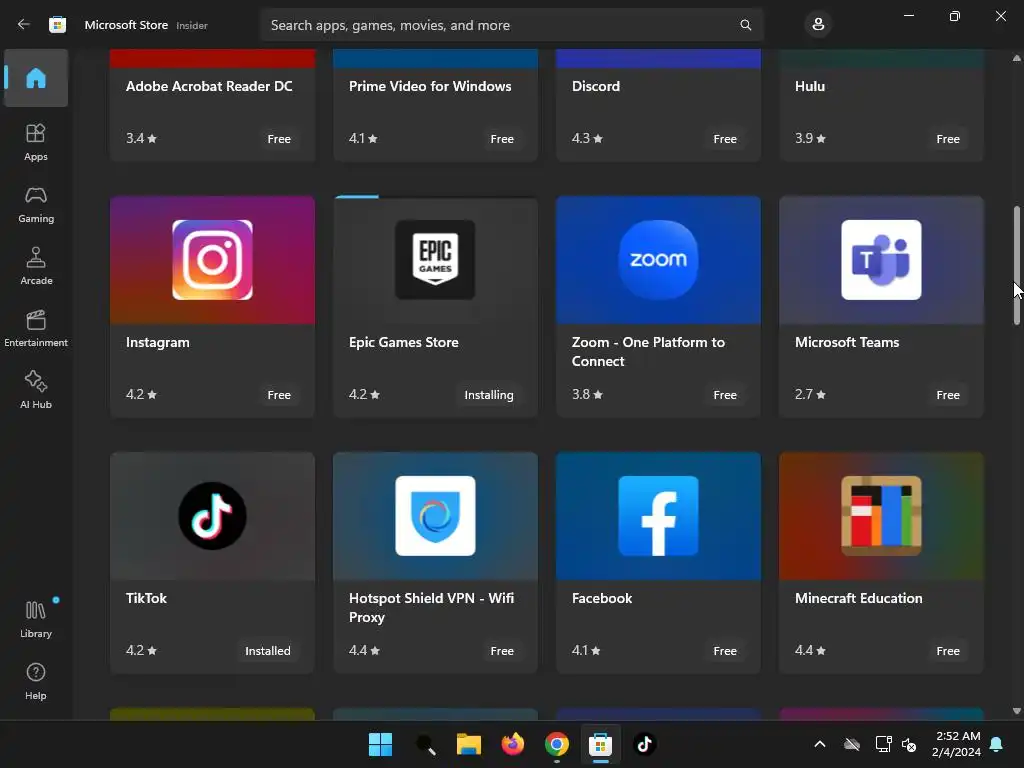Open the taskbar clock showing 2:52 AM

click(x=957, y=744)
